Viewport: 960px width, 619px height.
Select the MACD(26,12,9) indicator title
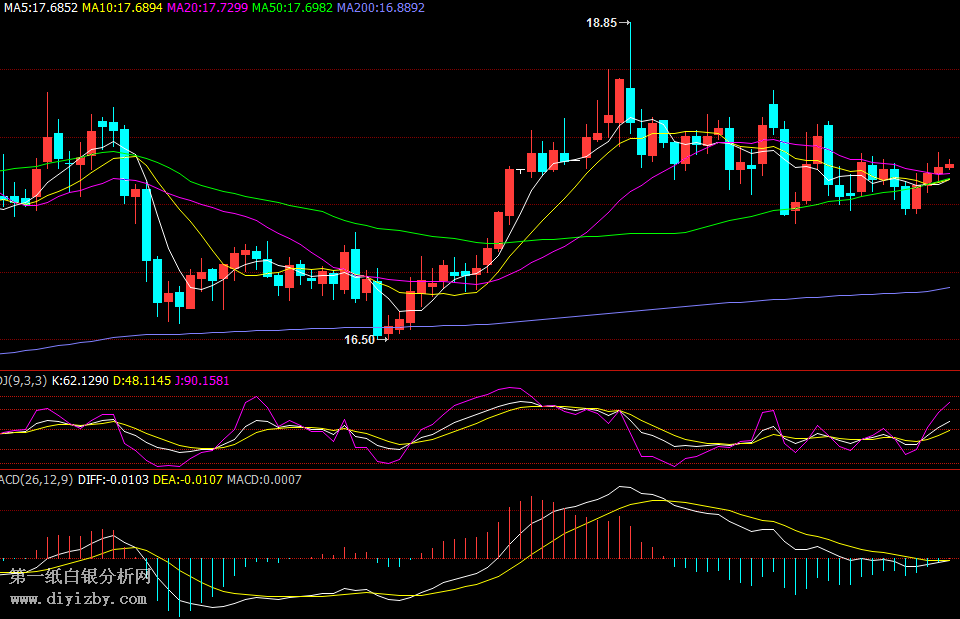[x=36, y=480]
